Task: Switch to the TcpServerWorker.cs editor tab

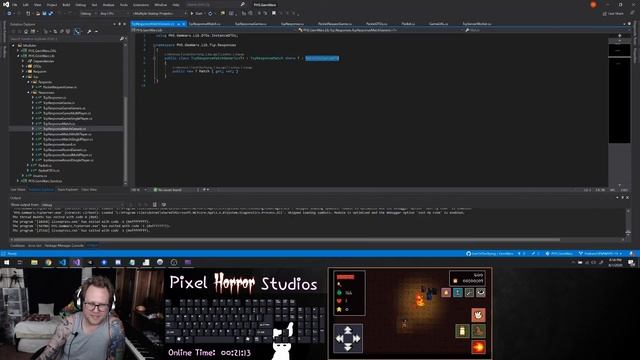Action: [477, 24]
